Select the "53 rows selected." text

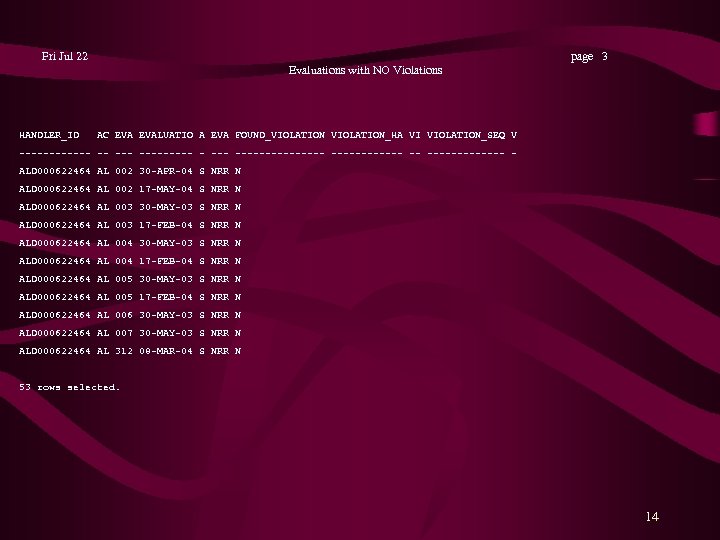(69, 387)
